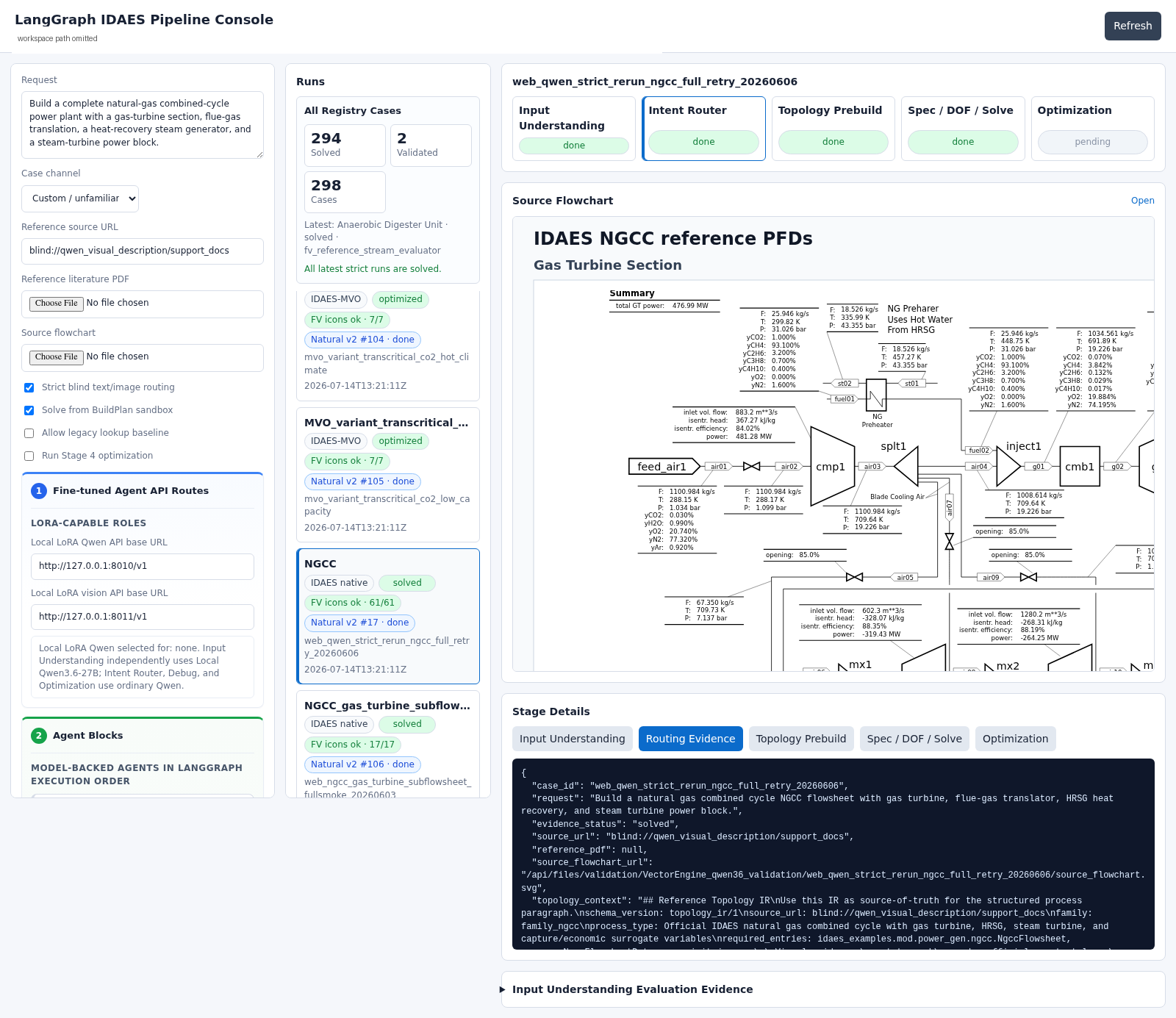Screen dimensions: 1176x1018
Task: Click the Refresh button
Action: 1133,26
